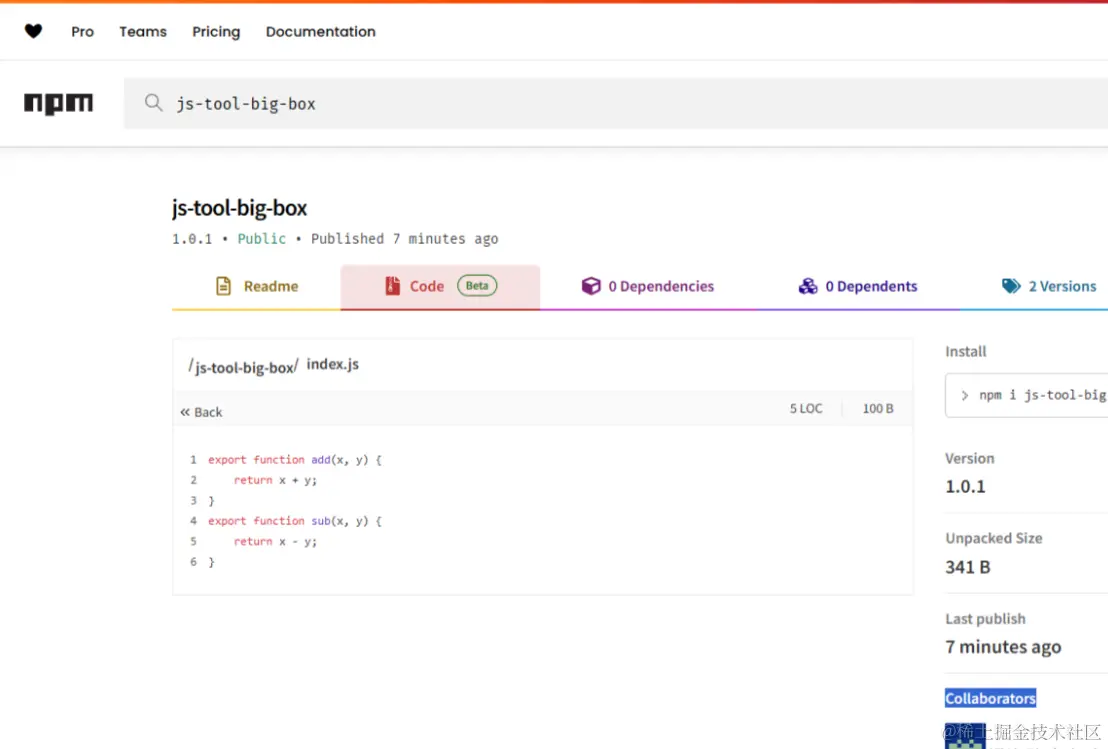Viewport: 1108px width, 749px height.
Task: Click the Public visibility label
Action: (x=261, y=239)
